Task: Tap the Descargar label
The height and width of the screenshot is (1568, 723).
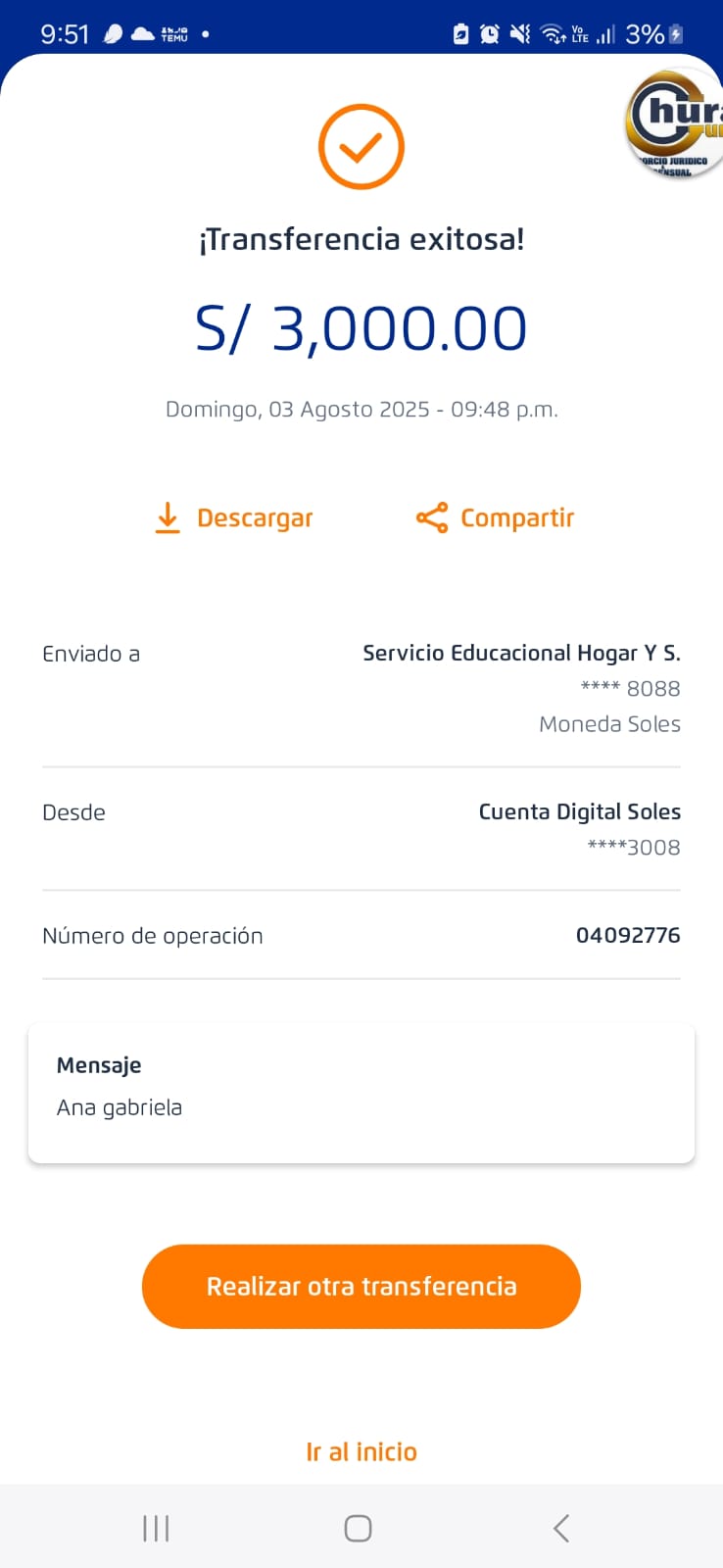Action: (255, 518)
